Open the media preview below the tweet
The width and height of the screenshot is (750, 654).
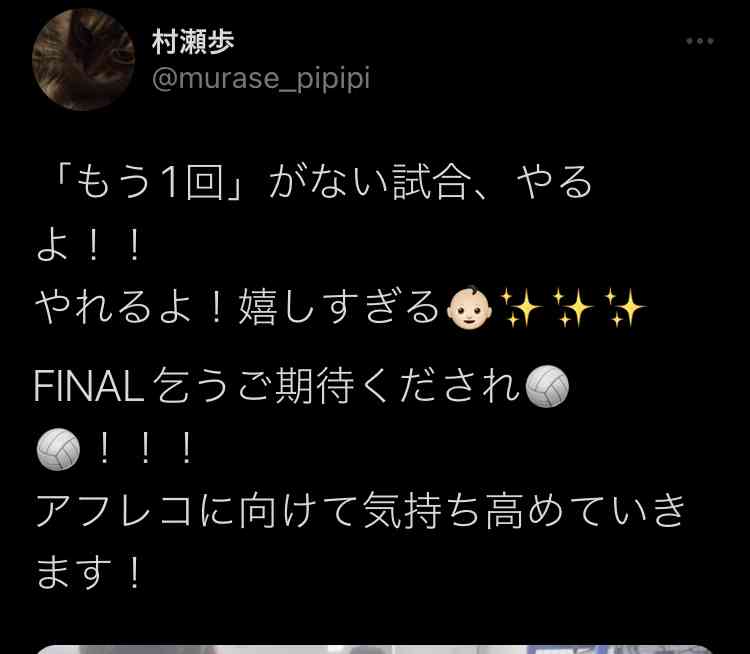point(375,649)
